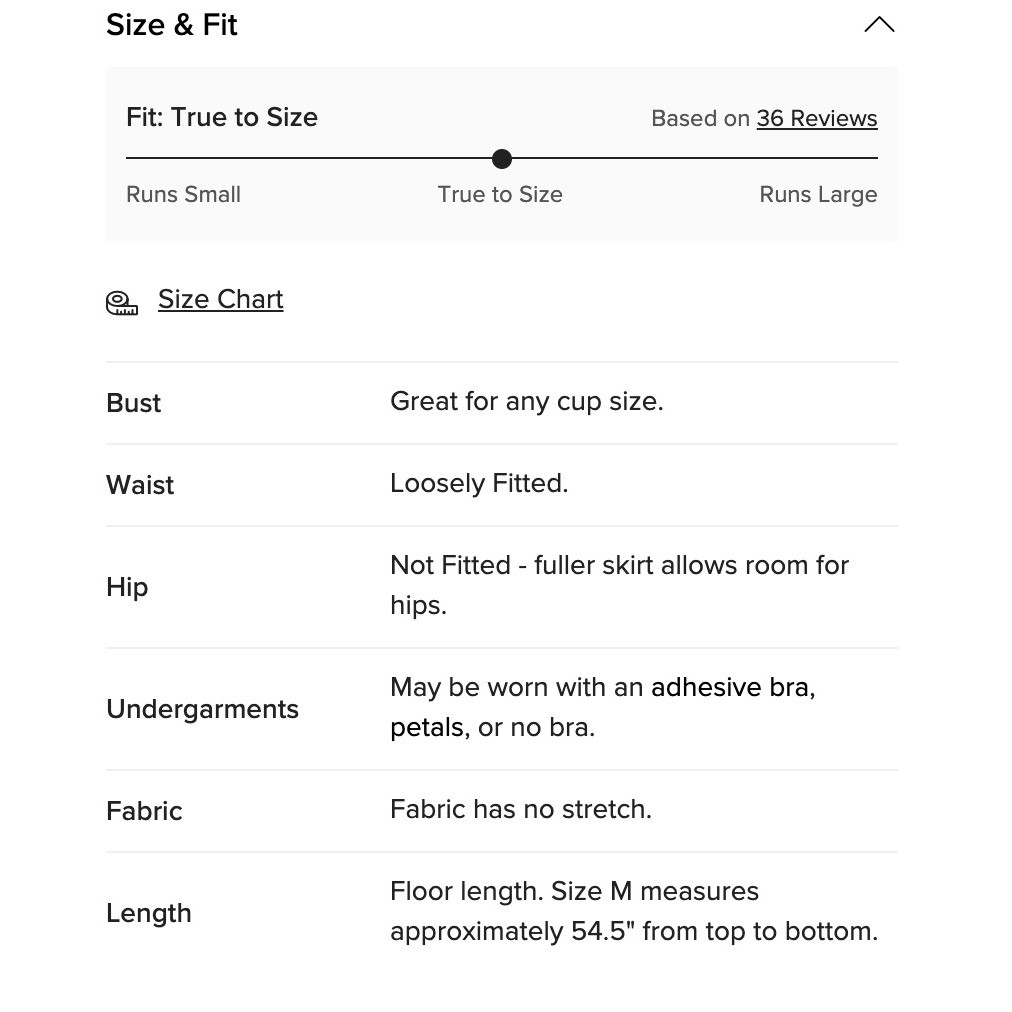1012x1012 pixels.
Task: Click the Runs Small label
Action: click(x=183, y=194)
